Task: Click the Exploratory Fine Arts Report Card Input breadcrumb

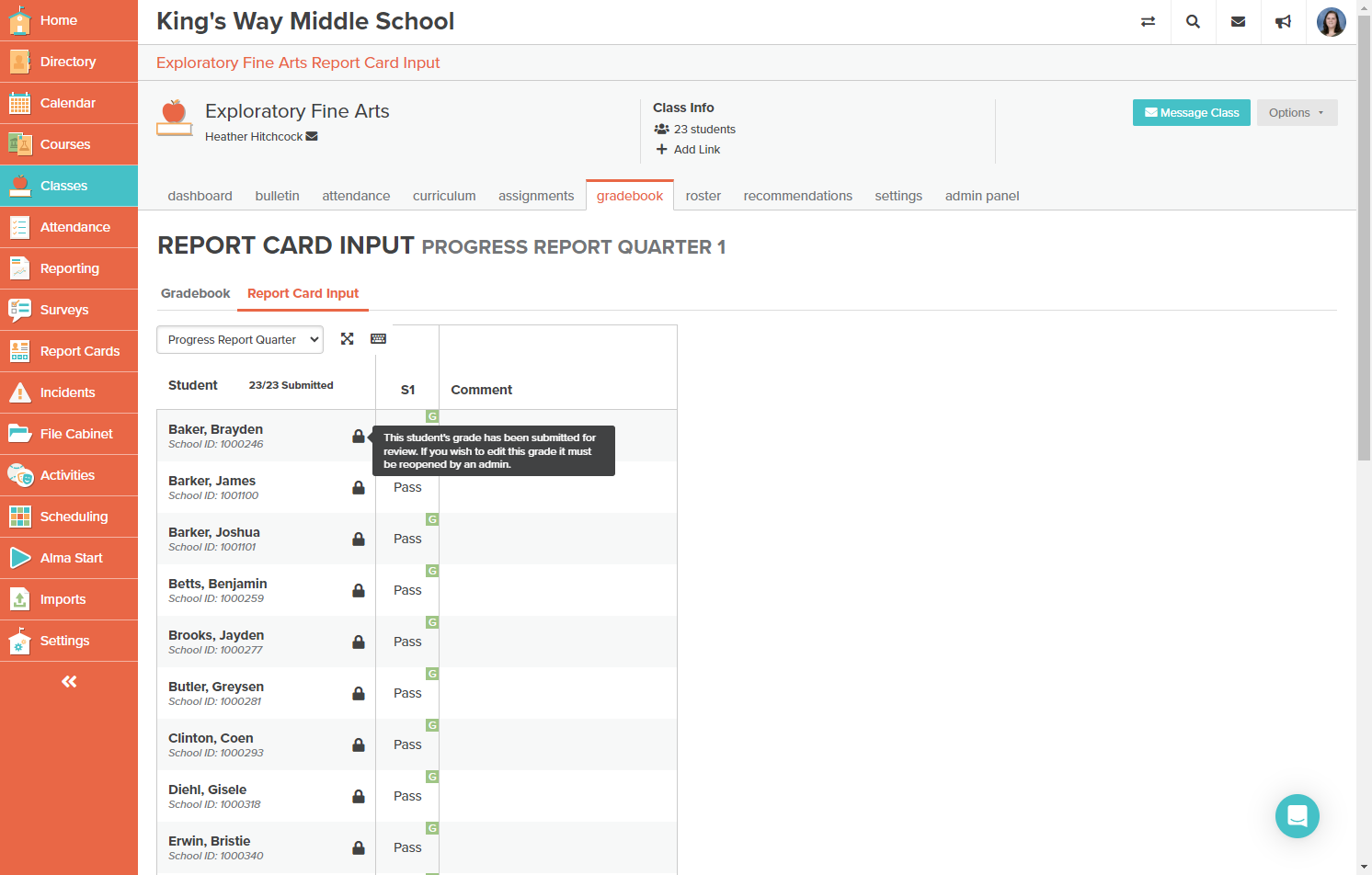Action: click(298, 62)
